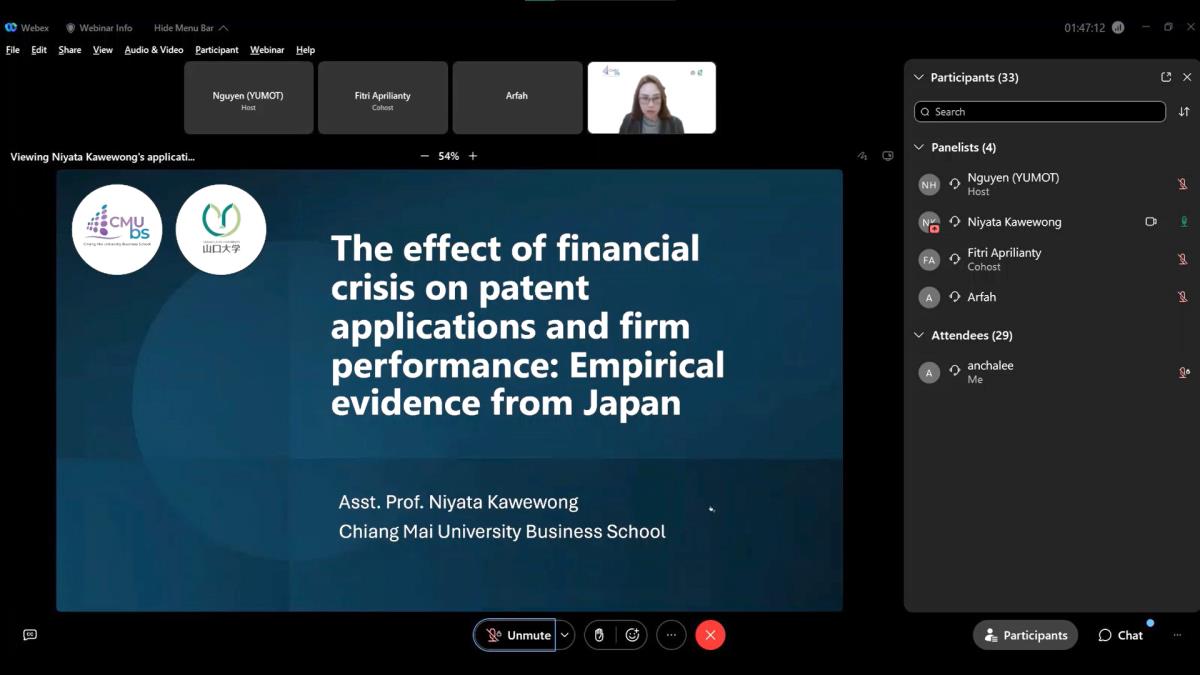Click the raise hand icon
This screenshot has width=1200, height=675.
599,635
